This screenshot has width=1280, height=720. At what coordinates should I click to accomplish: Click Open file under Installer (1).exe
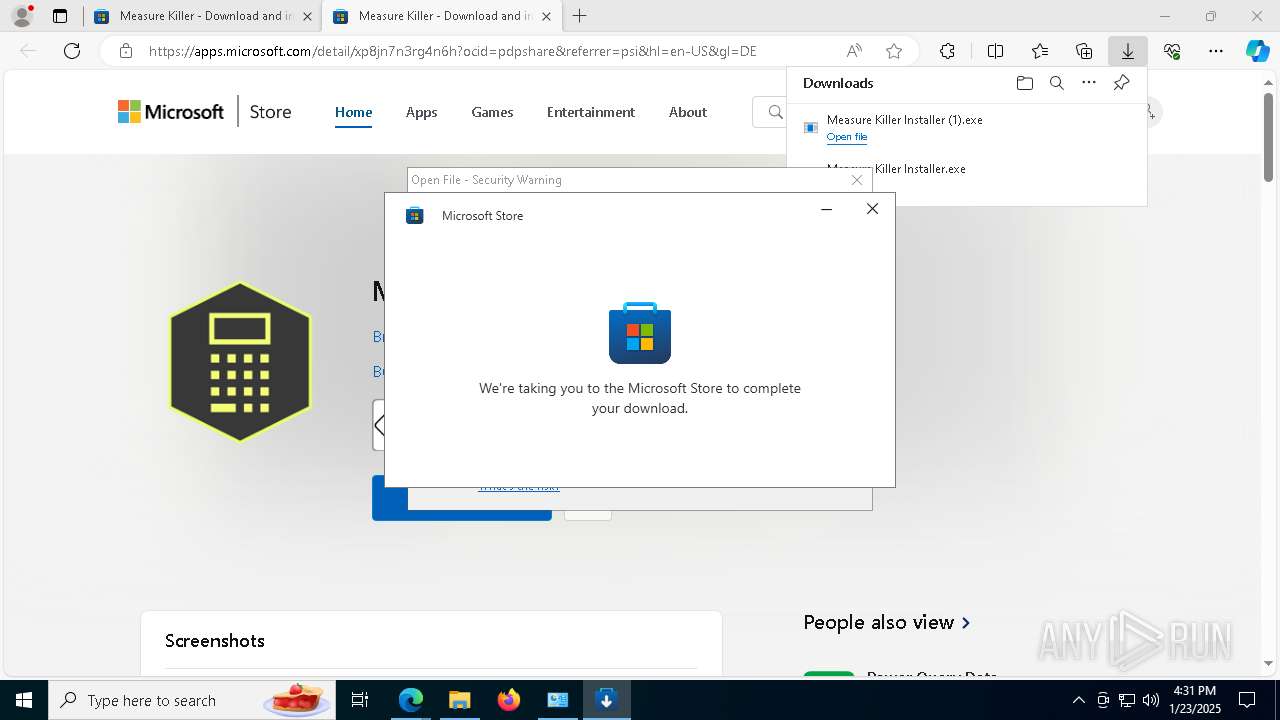coord(847,137)
